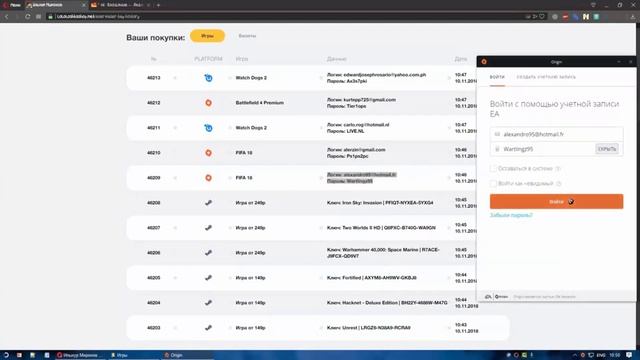Open the 'Забыли пароль?' link
640x360 pixels.
pos(511,215)
